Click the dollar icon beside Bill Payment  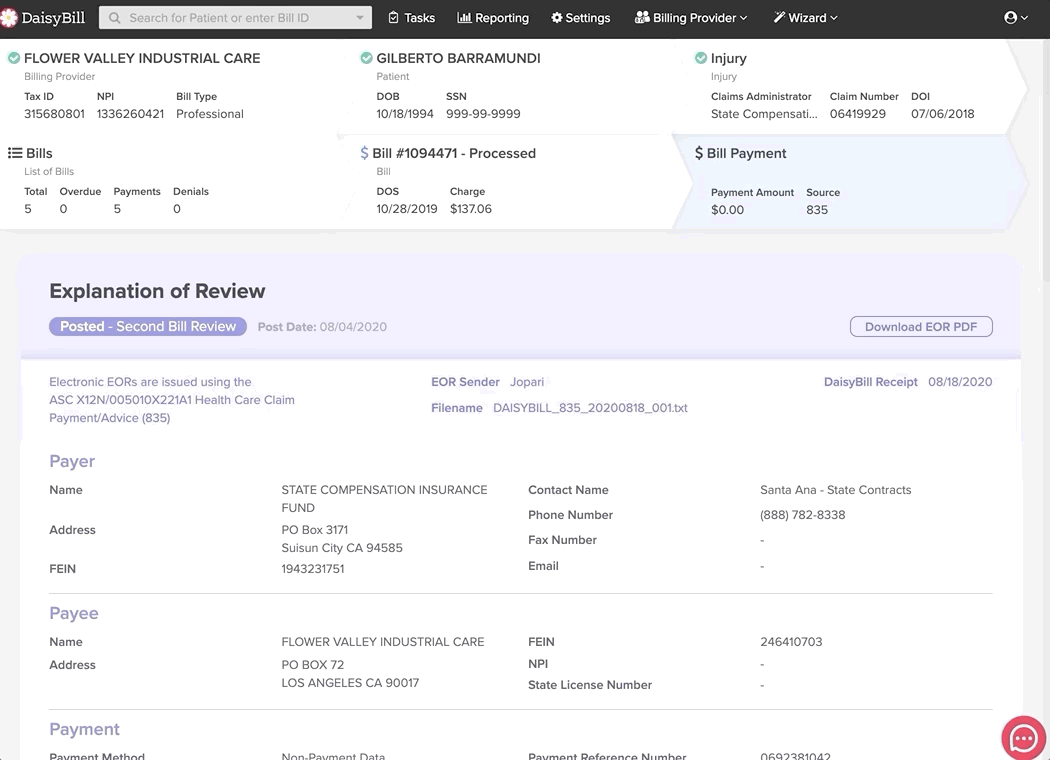click(x=699, y=153)
